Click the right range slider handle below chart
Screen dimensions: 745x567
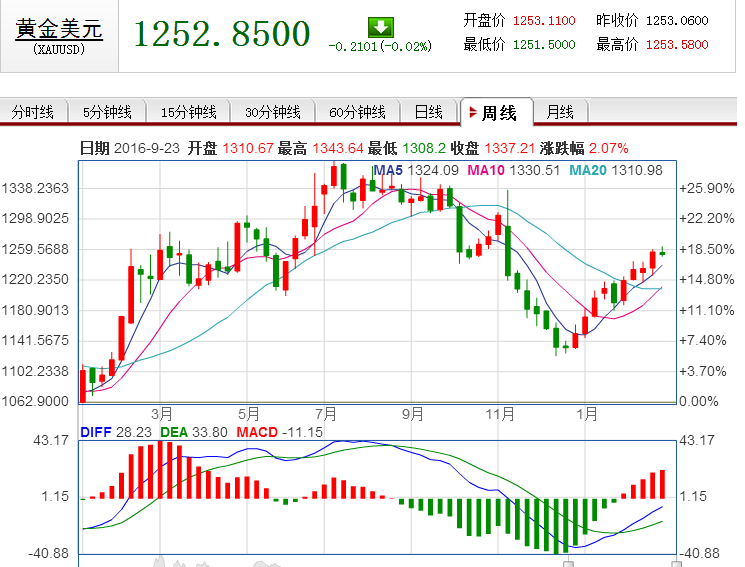pos(676,564)
